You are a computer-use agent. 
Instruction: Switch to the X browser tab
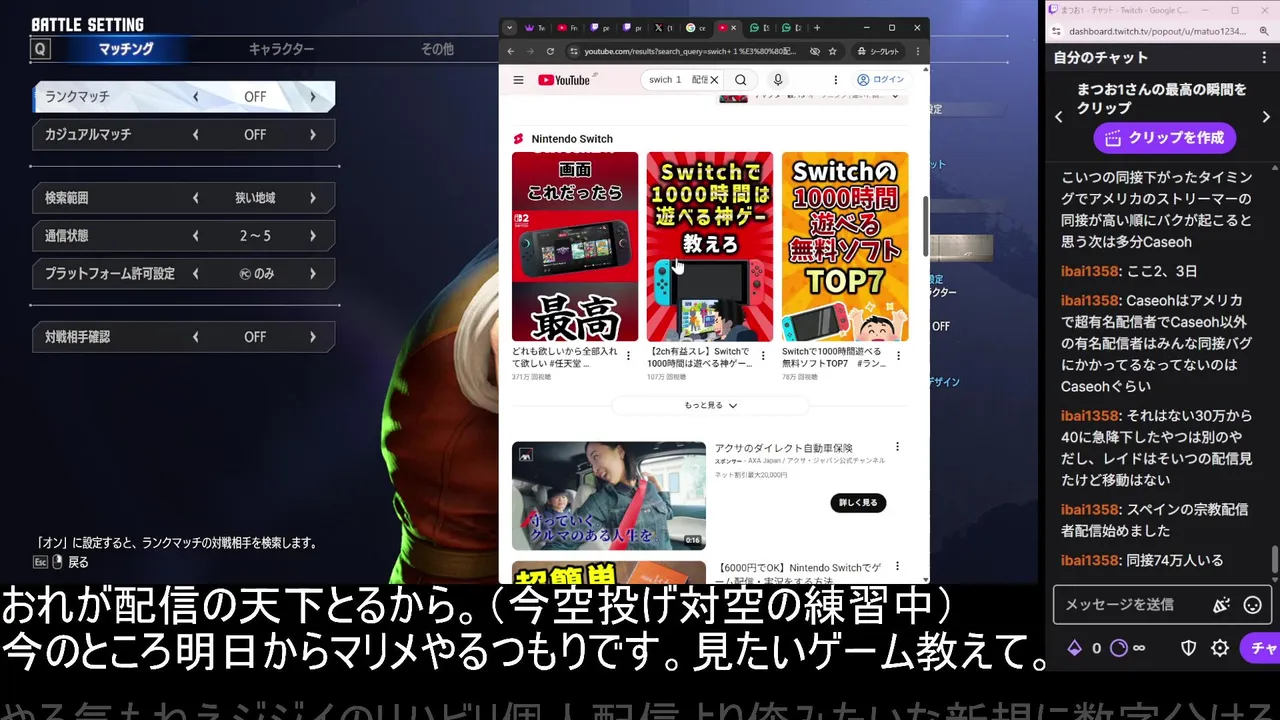(x=663, y=28)
